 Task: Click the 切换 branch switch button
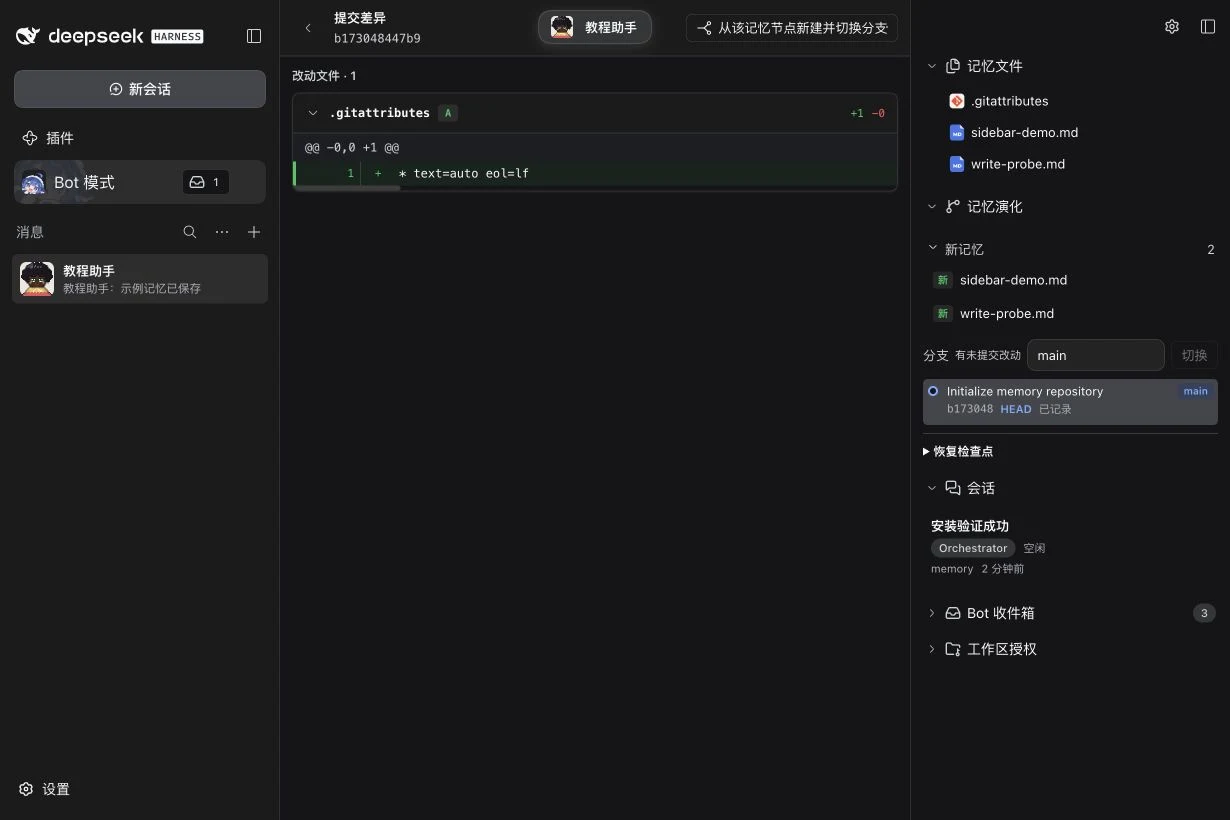tap(1194, 355)
